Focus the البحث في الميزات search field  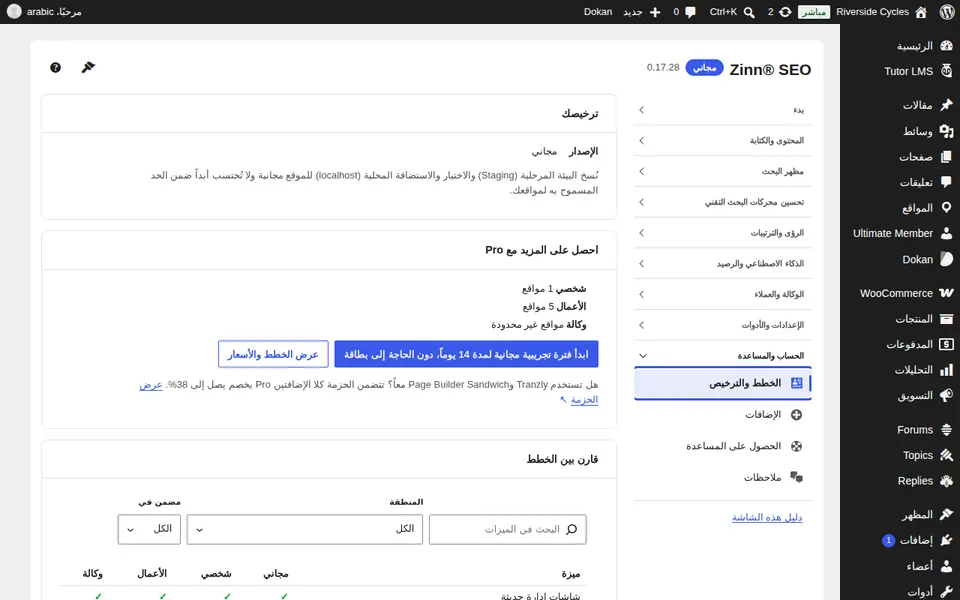(x=508, y=529)
